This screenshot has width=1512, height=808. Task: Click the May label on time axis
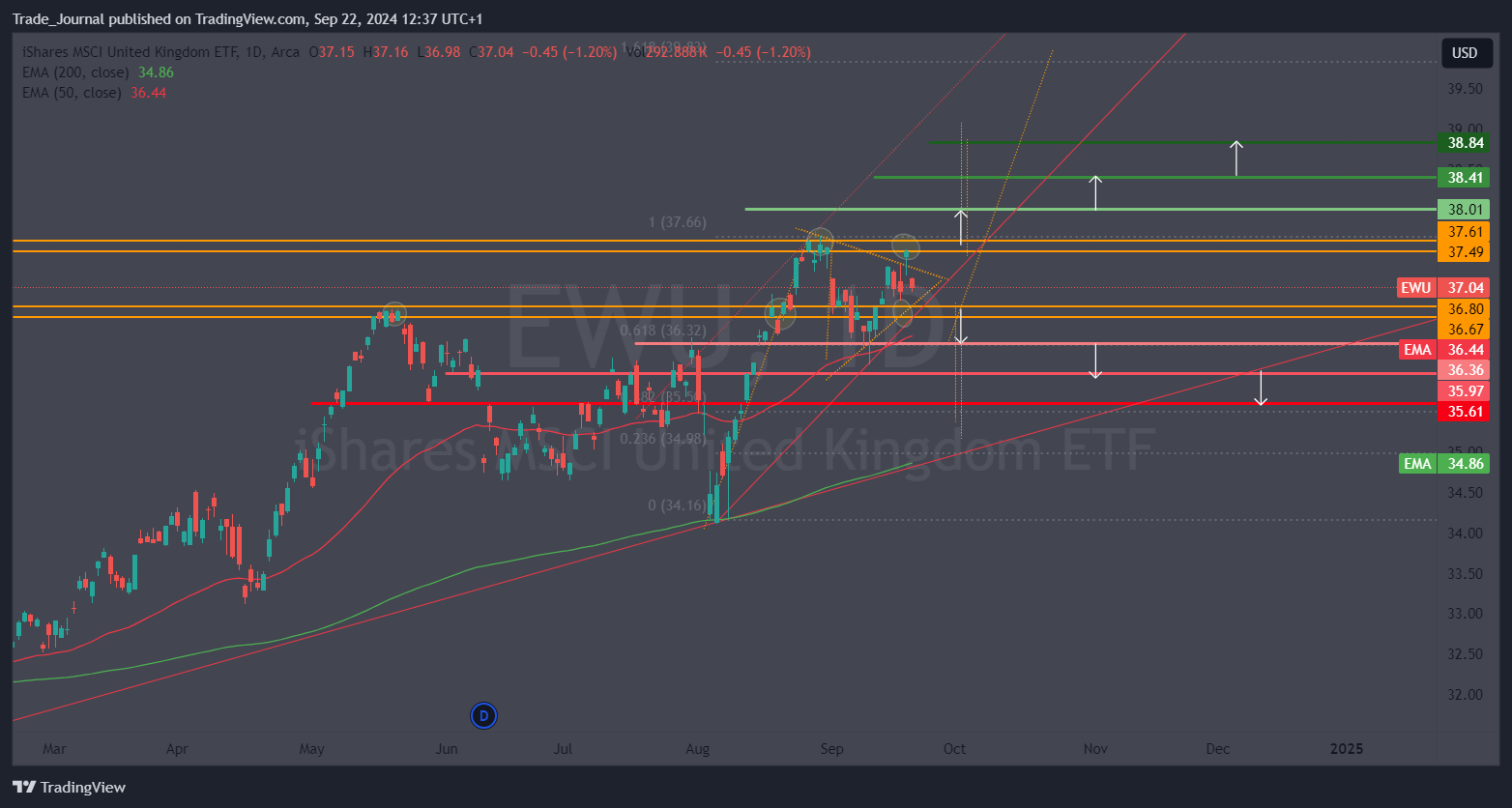(311, 749)
